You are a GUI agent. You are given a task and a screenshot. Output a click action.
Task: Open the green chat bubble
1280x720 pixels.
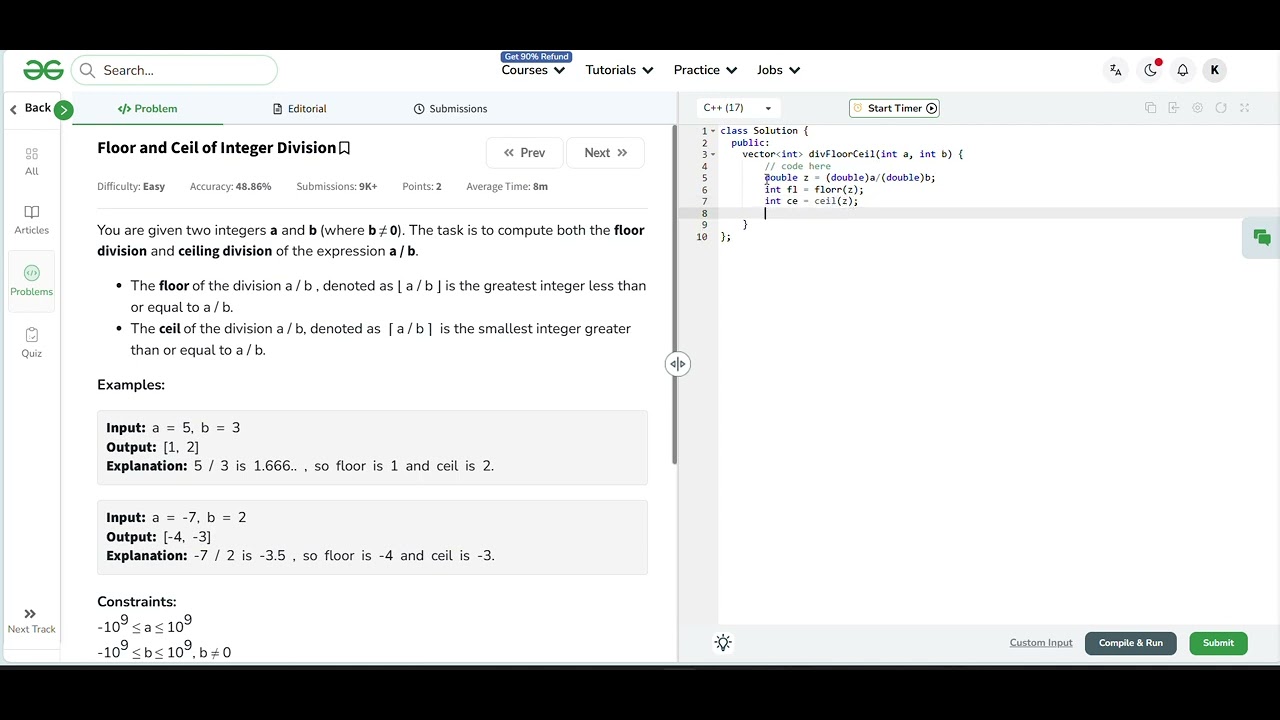(x=1262, y=238)
